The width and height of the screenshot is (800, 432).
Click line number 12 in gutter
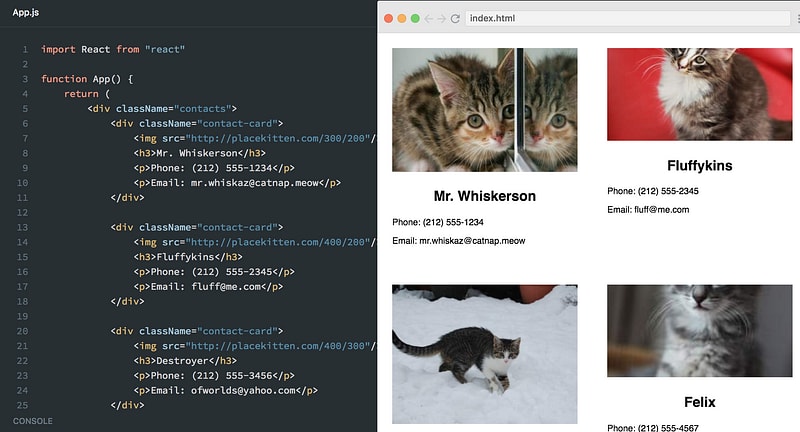pyautogui.click(x=22, y=212)
